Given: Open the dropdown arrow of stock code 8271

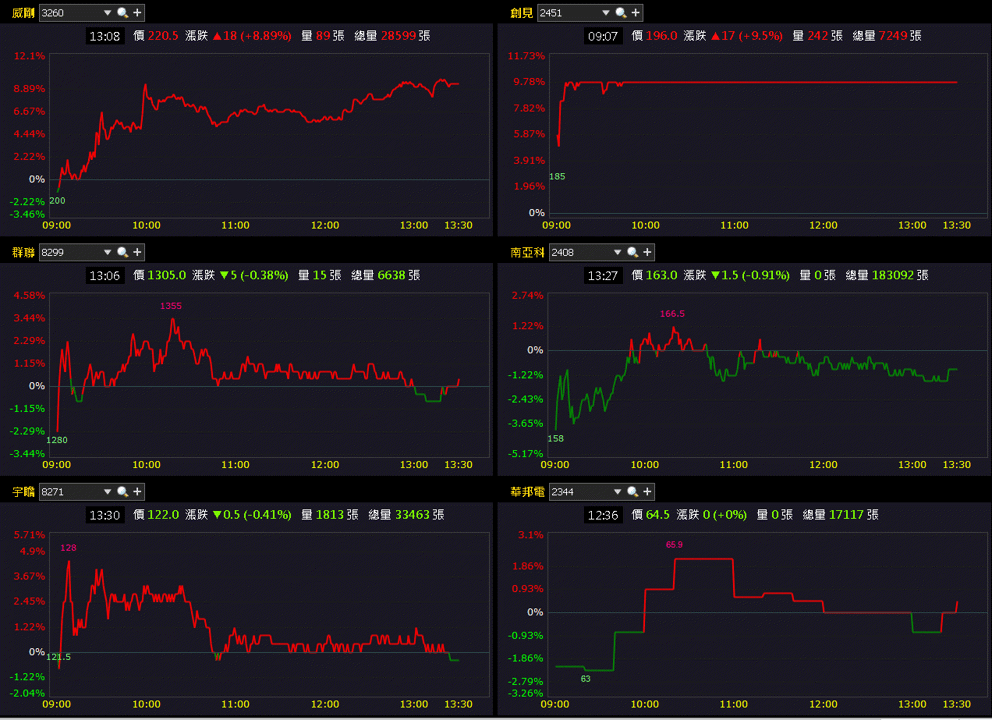Looking at the screenshot, I should (108, 492).
